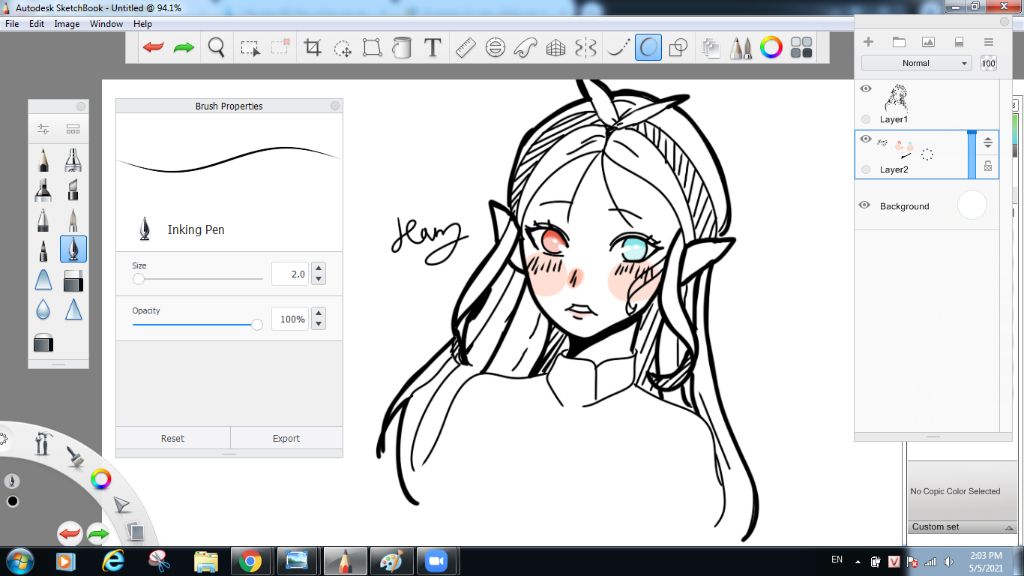Increase Opacity with up arrow
1024x576 pixels.
coord(319,313)
